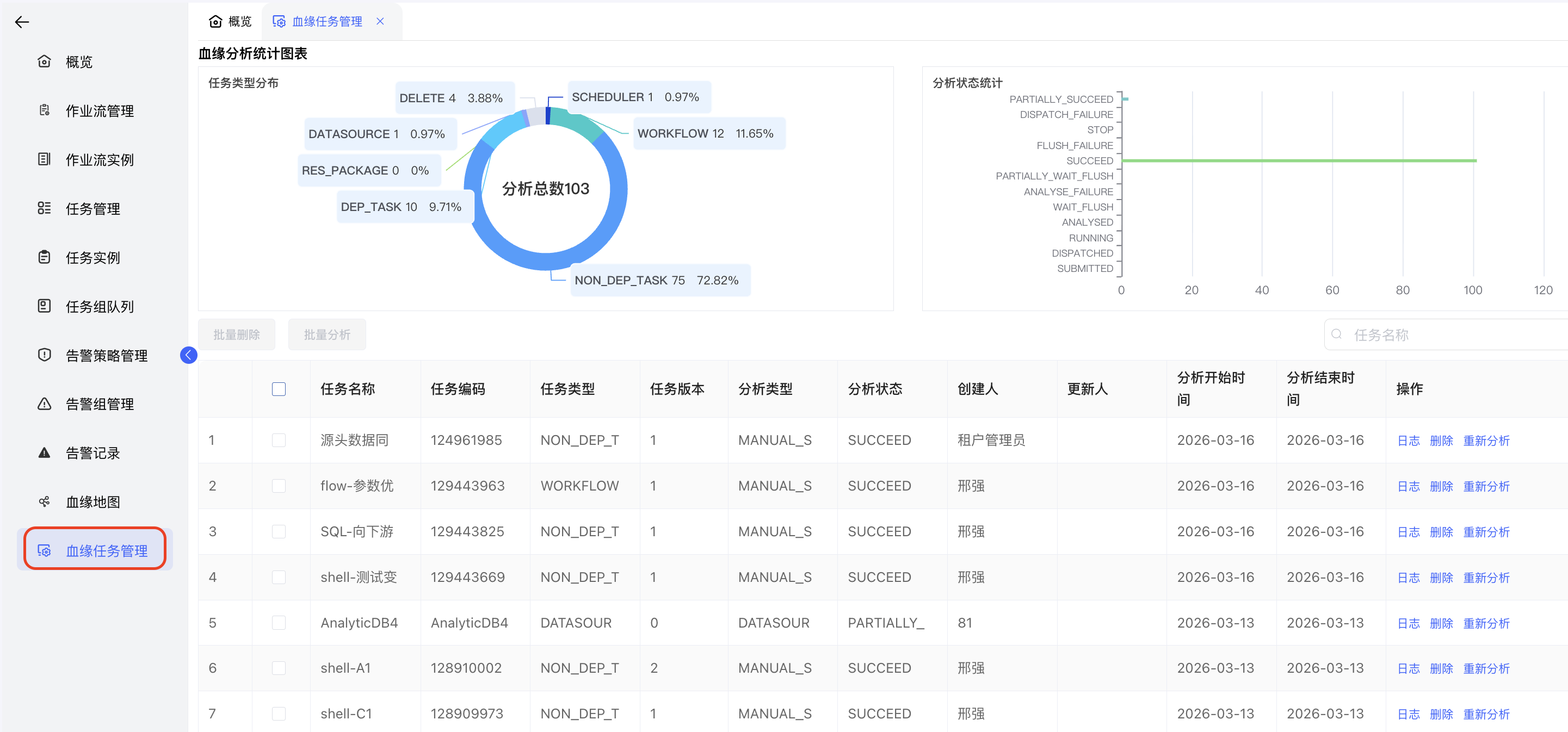
Task: Select the checkbox for AnalyticDB4 row
Action: [279, 623]
